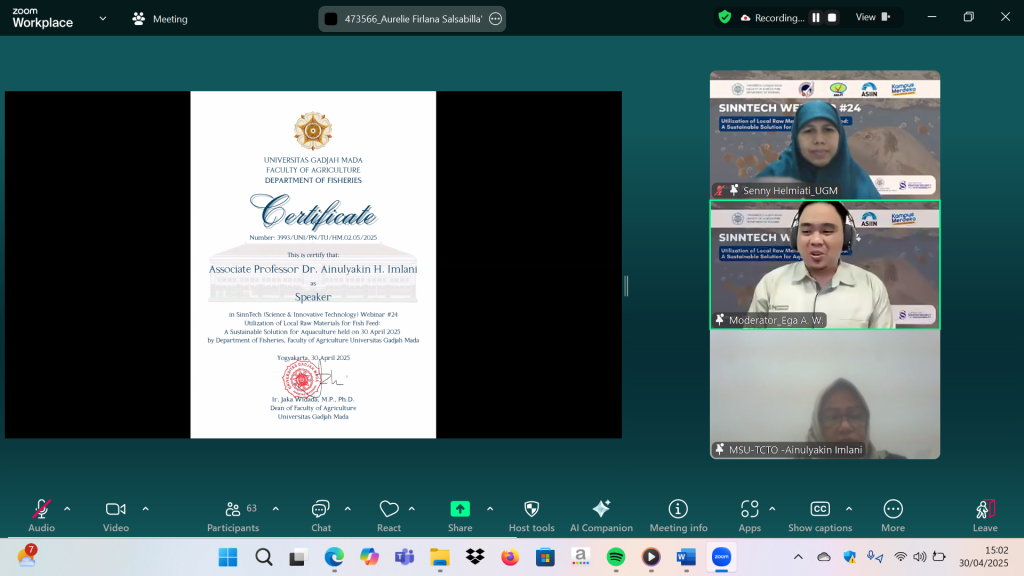
Task: Toggle the Video camera button
Action: 116,515
